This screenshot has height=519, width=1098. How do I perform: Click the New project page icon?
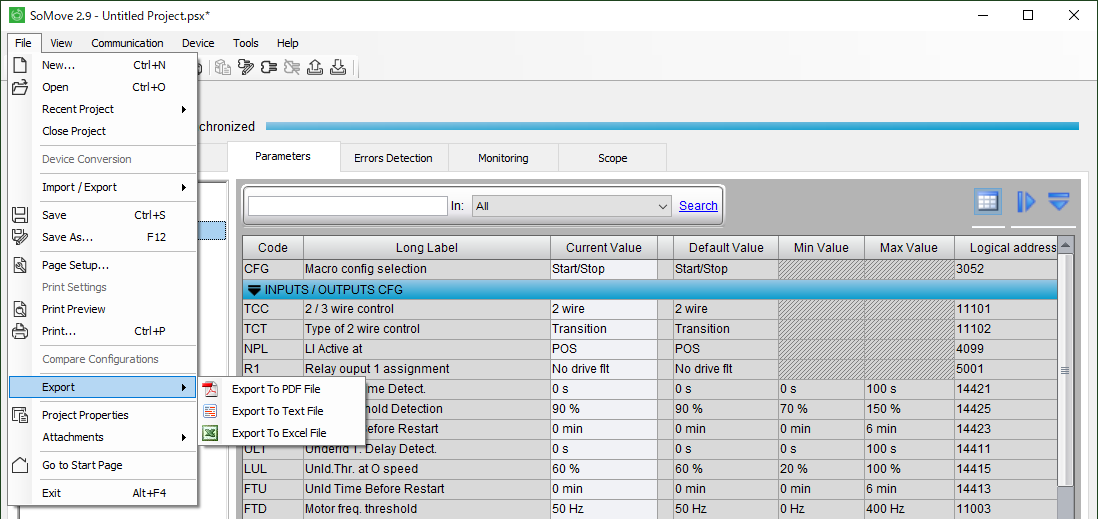20,65
